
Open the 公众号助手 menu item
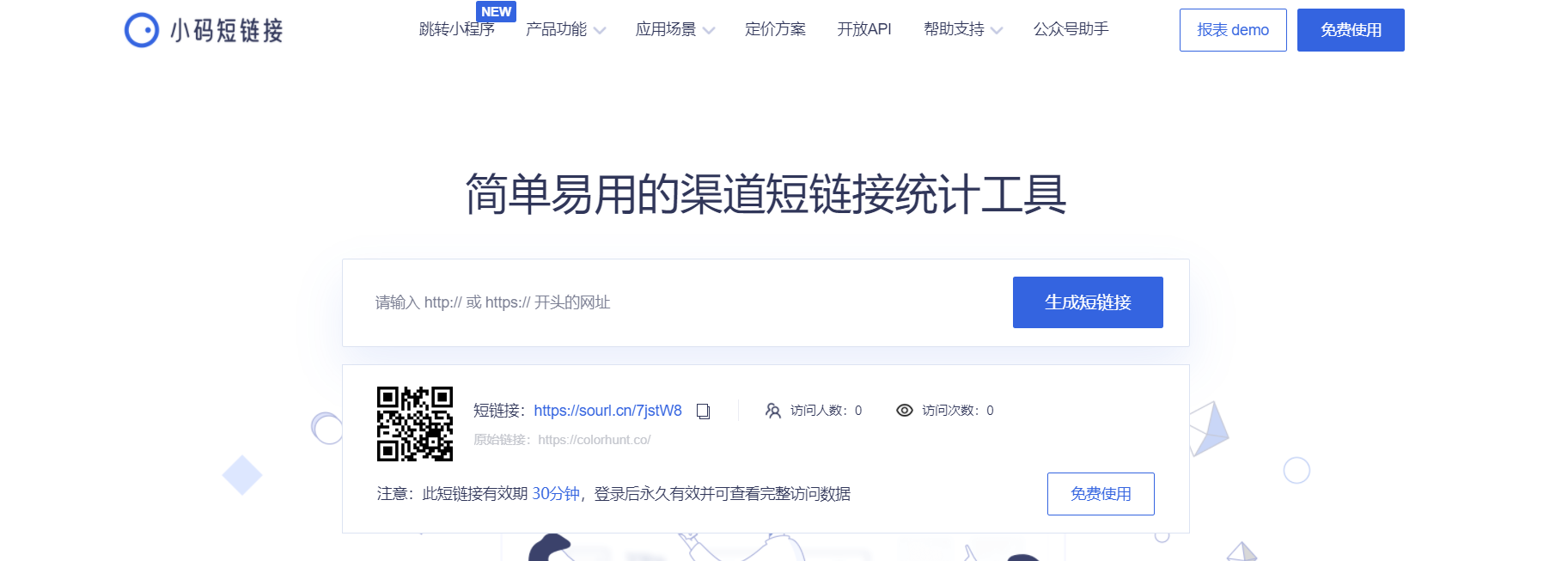coord(1071,29)
